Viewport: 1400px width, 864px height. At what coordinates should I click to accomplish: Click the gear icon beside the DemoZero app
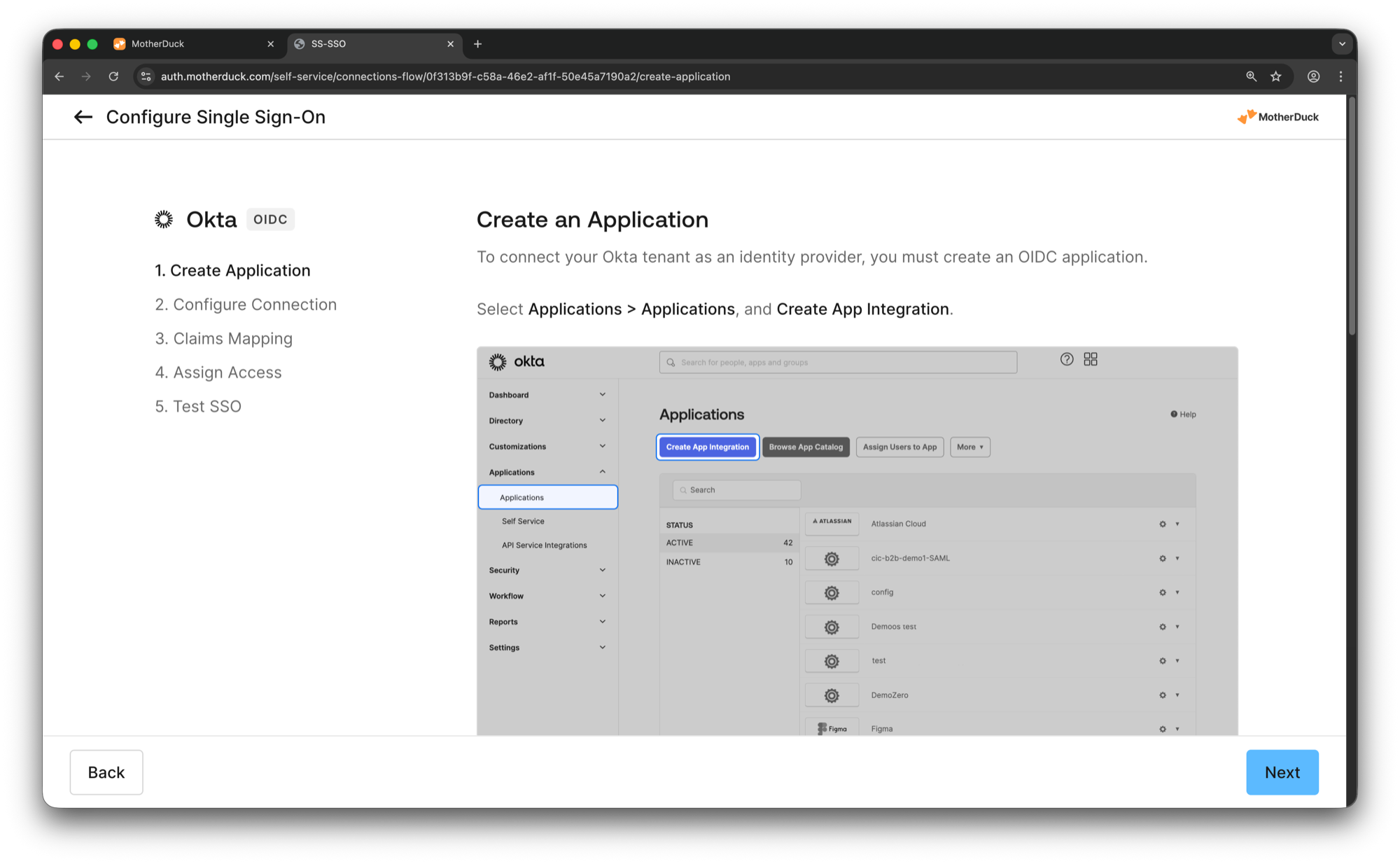1162,695
